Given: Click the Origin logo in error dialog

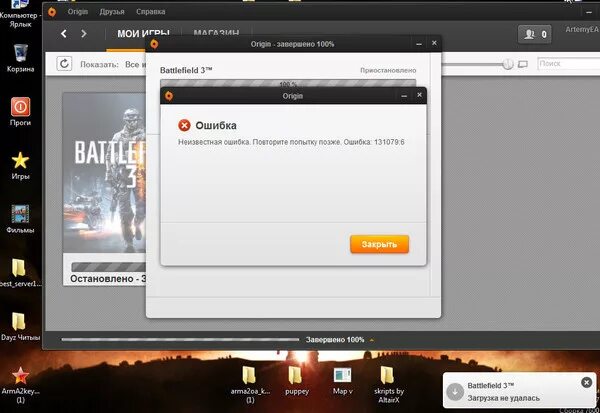Looking at the screenshot, I should 169,96.
